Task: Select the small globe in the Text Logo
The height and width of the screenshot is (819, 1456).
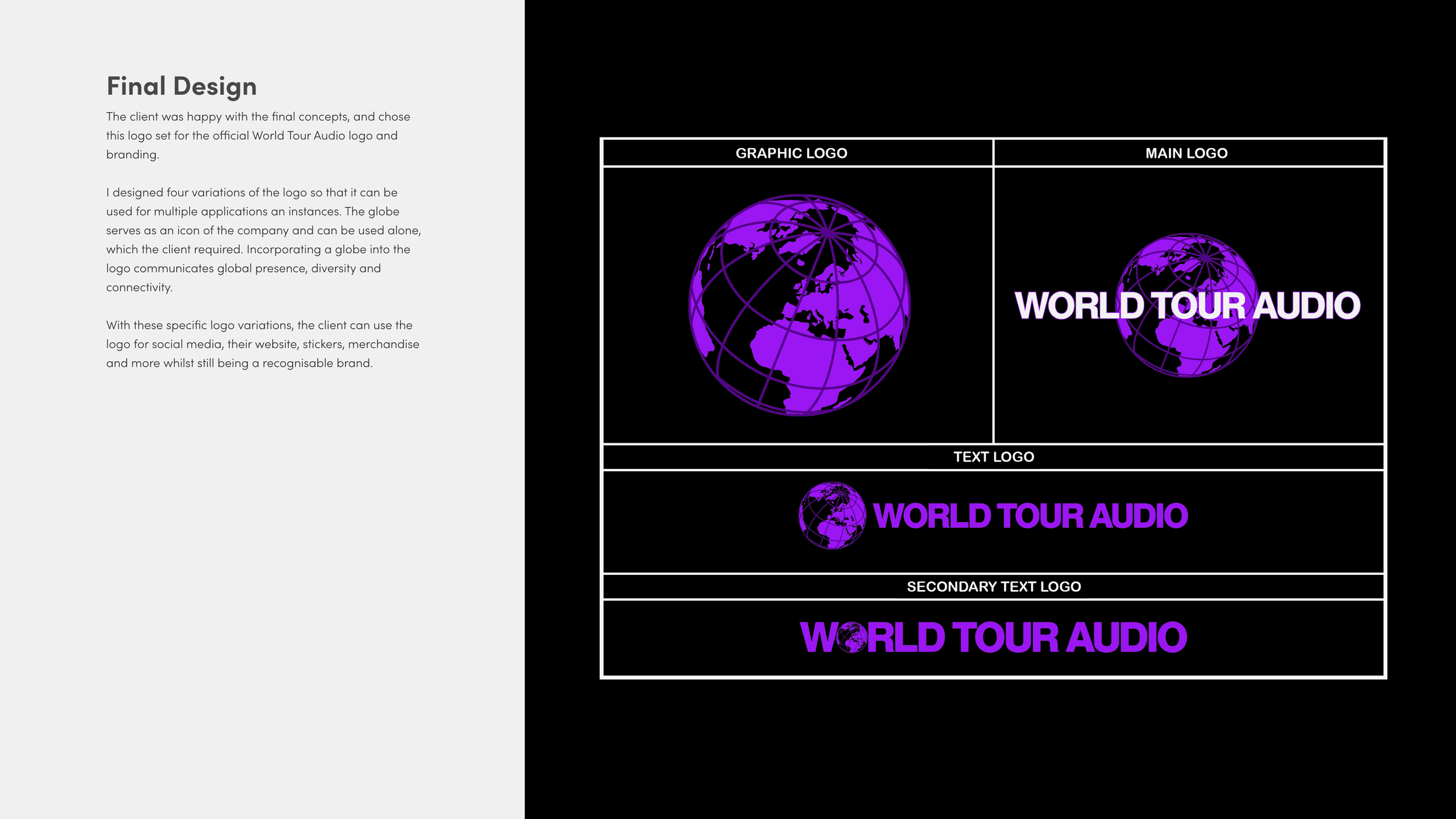Action: [834, 516]
